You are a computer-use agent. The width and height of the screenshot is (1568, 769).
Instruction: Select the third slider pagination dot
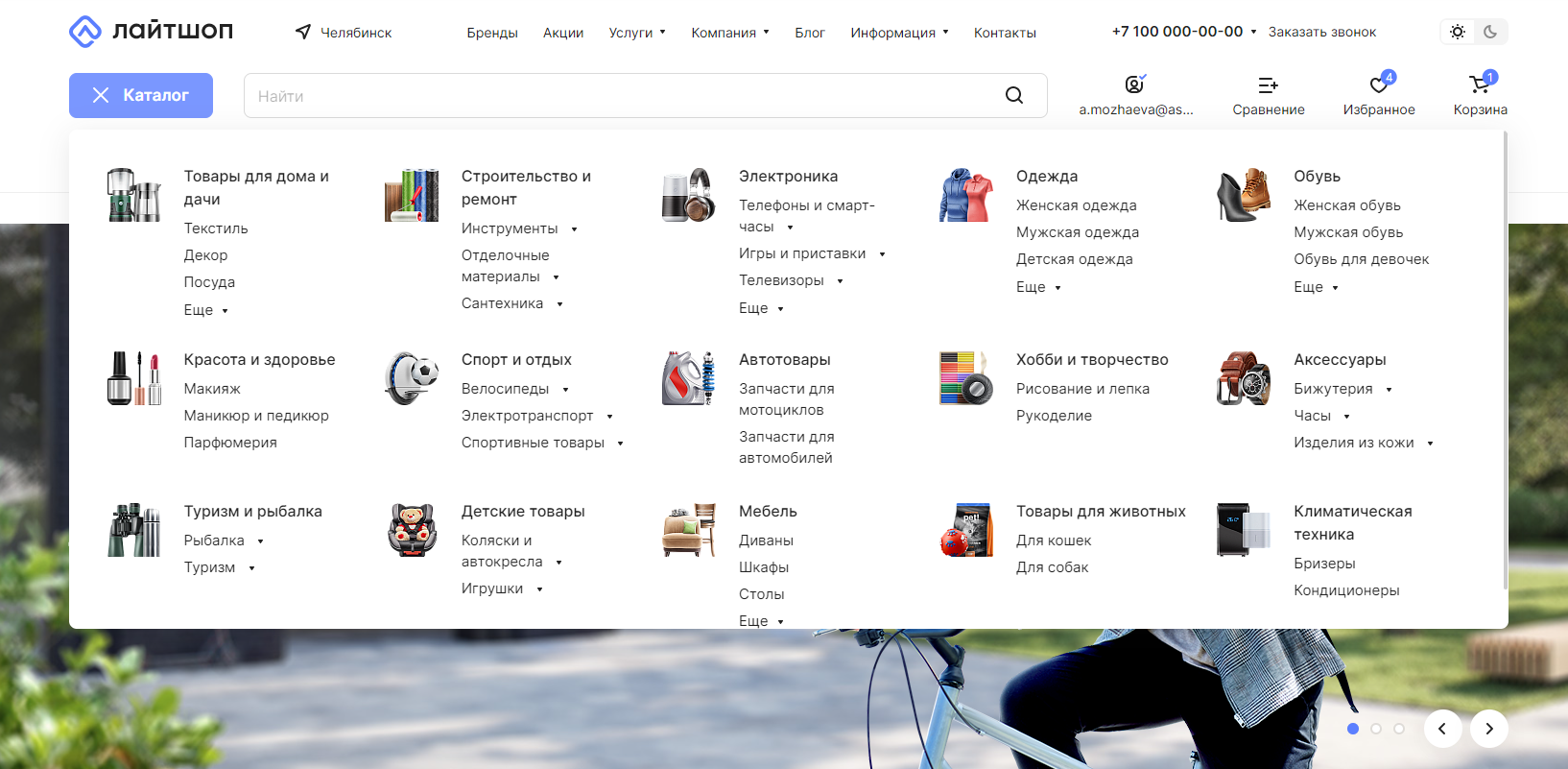click(1399, 729)
